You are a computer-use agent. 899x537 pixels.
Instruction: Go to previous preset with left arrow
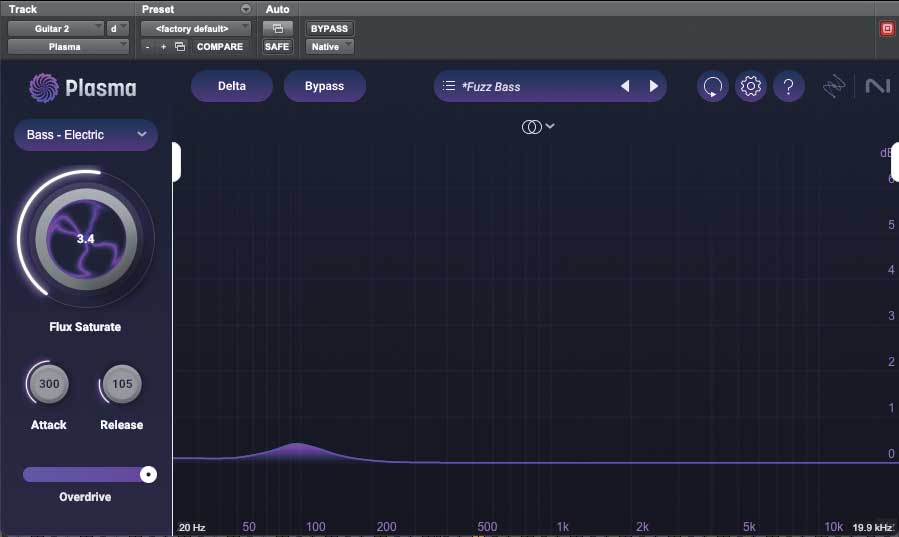(625, 86)
